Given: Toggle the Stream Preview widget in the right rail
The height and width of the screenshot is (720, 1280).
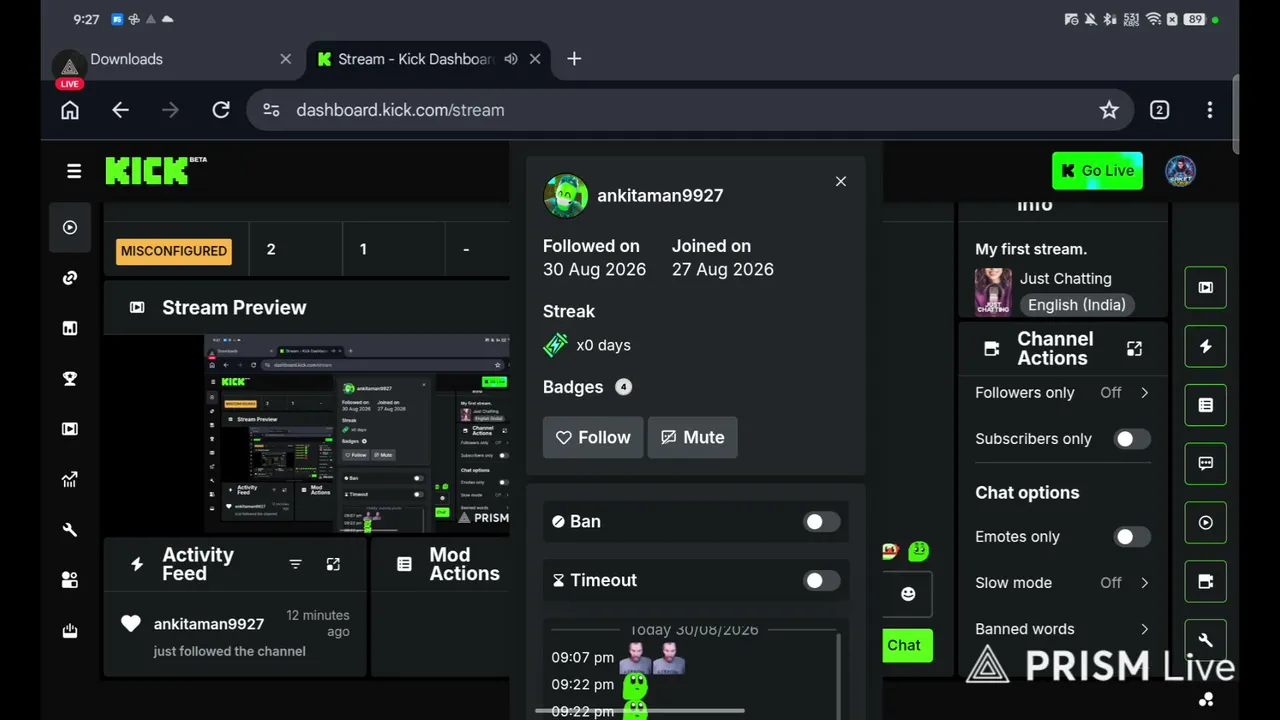Looking at the screenshot, I should (1206, 288).
